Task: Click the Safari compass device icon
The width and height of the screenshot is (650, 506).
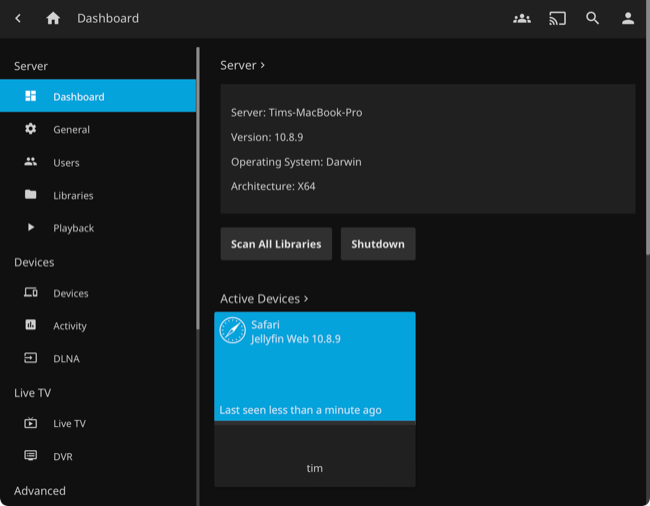Action: point(233,331)
